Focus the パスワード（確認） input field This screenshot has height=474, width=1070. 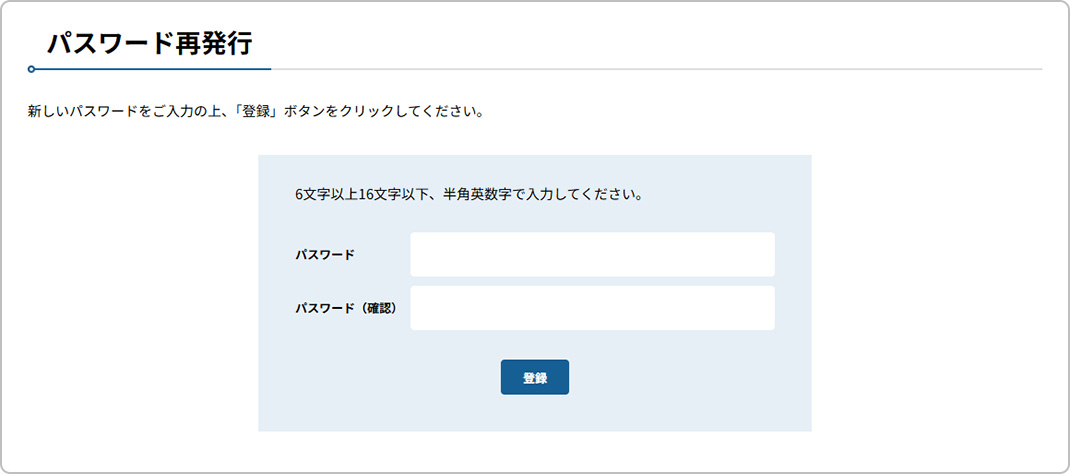click(x=592, y=308)
